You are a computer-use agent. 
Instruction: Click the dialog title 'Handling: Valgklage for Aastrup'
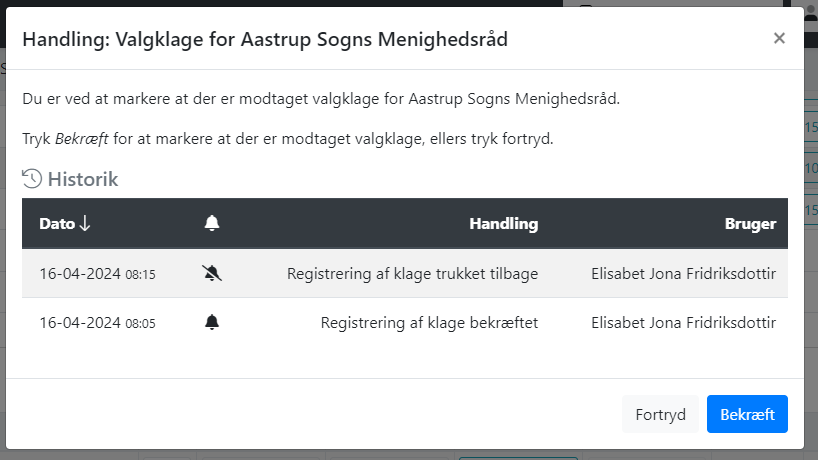tap(265, 39)
